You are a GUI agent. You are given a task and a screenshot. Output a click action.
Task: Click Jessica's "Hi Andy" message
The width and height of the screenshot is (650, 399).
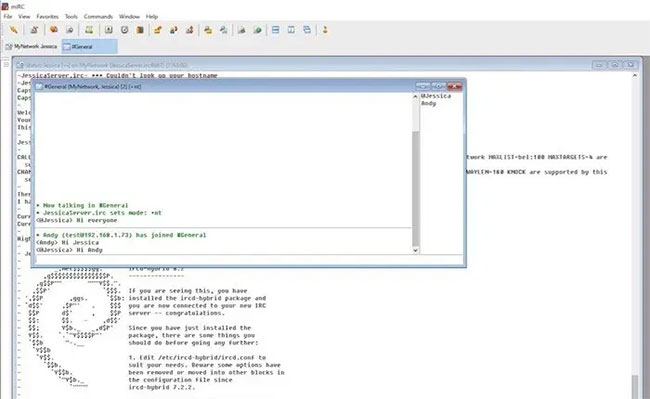coord(69,250)
